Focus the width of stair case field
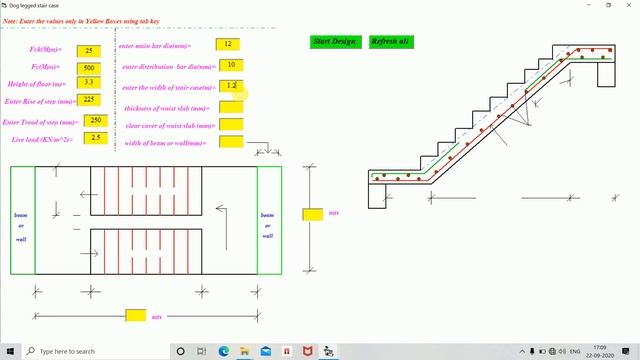 point(231,86)
